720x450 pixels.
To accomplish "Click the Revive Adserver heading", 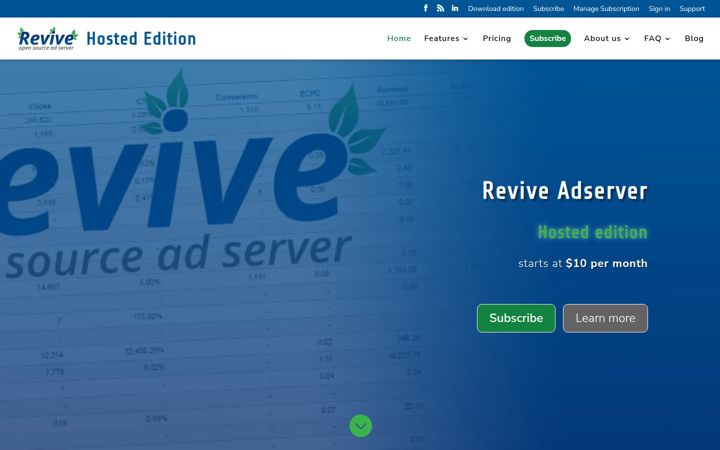I will (x=564, y=191).
